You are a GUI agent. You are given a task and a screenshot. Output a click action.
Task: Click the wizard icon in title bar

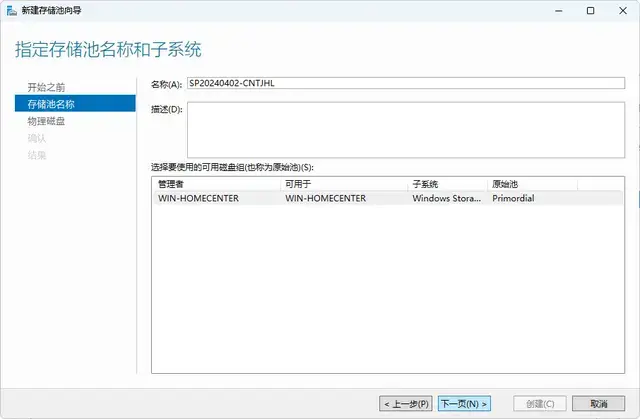[x=11, y=11]
